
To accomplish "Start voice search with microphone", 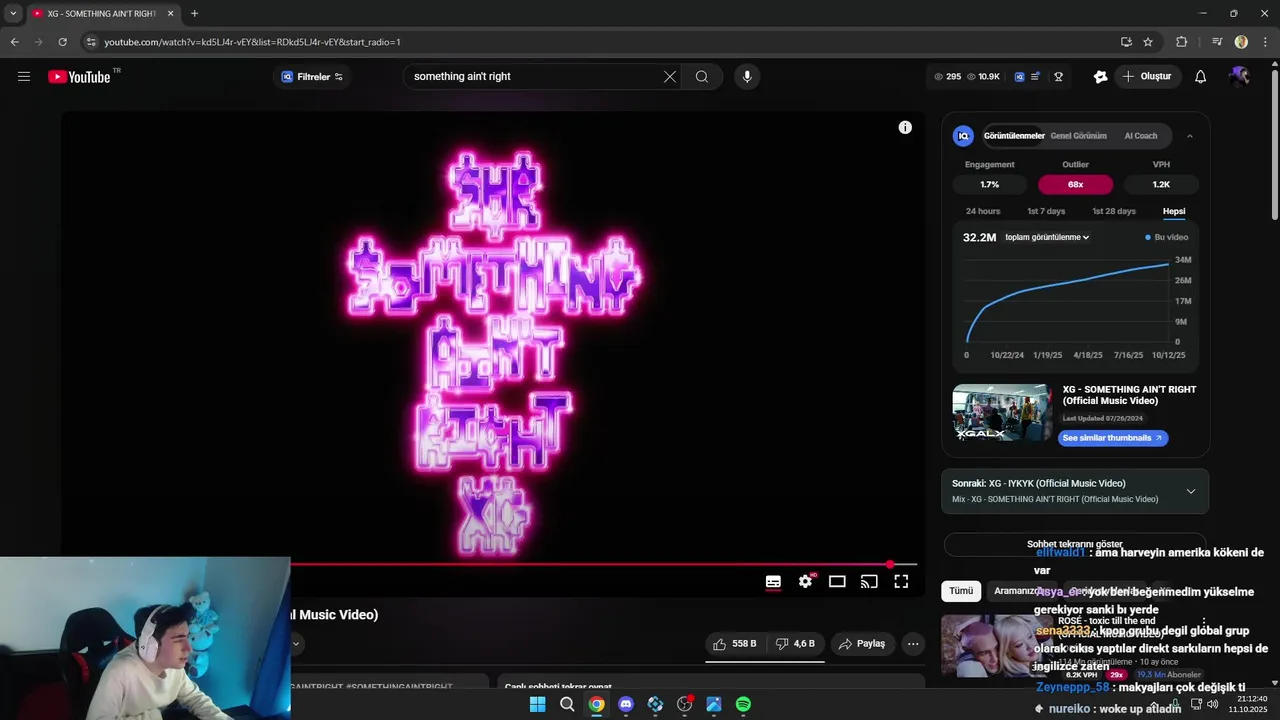I will point(746,76).
